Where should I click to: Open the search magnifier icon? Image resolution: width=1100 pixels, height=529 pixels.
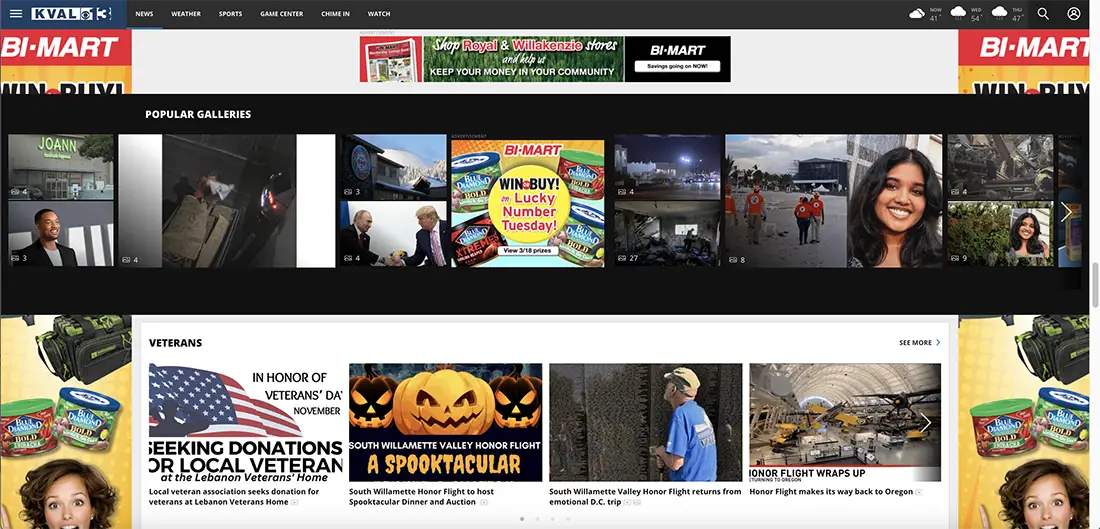1043,14
